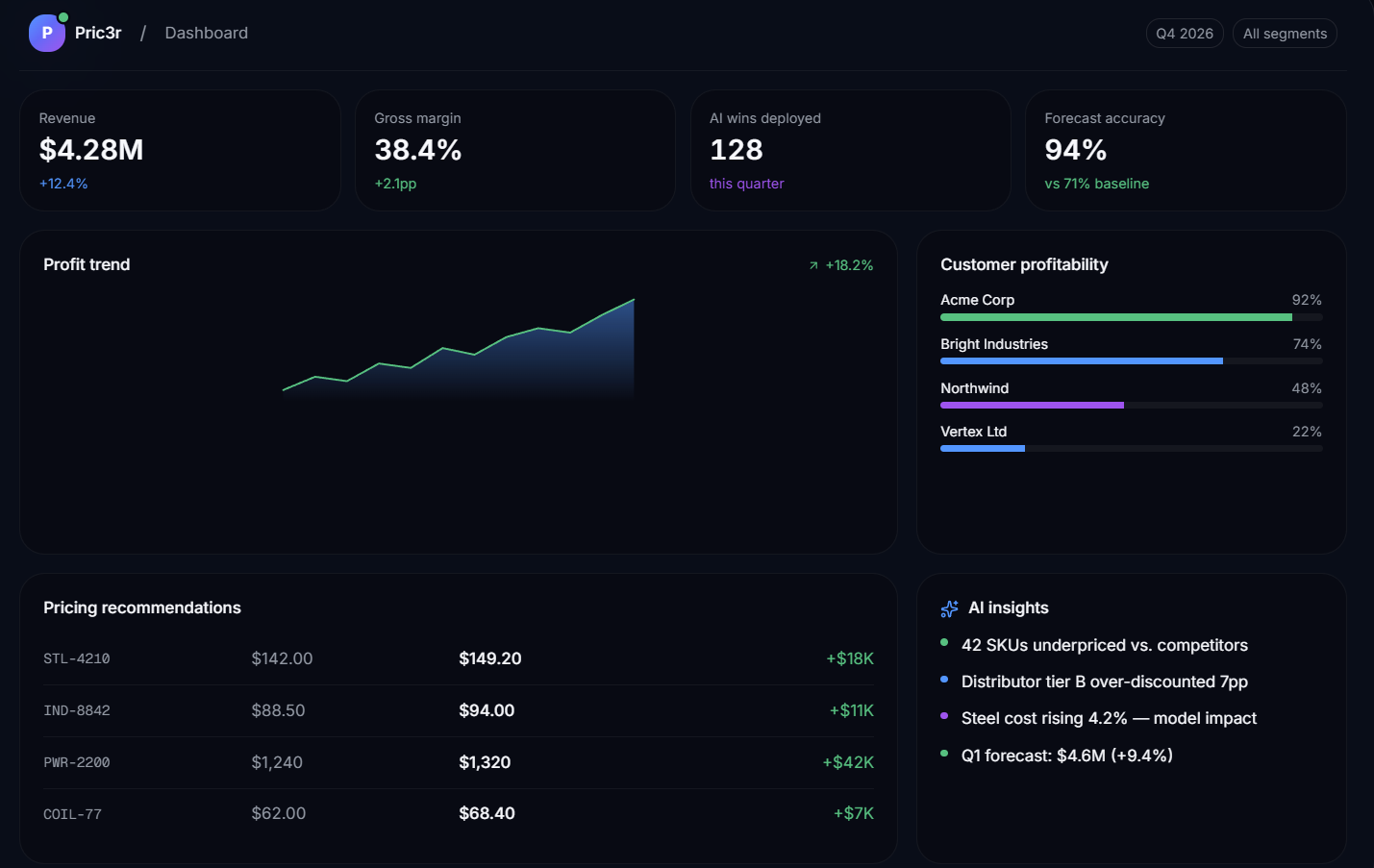
Task: Open the Revenue $4.28M card
Action: point(181,150)
